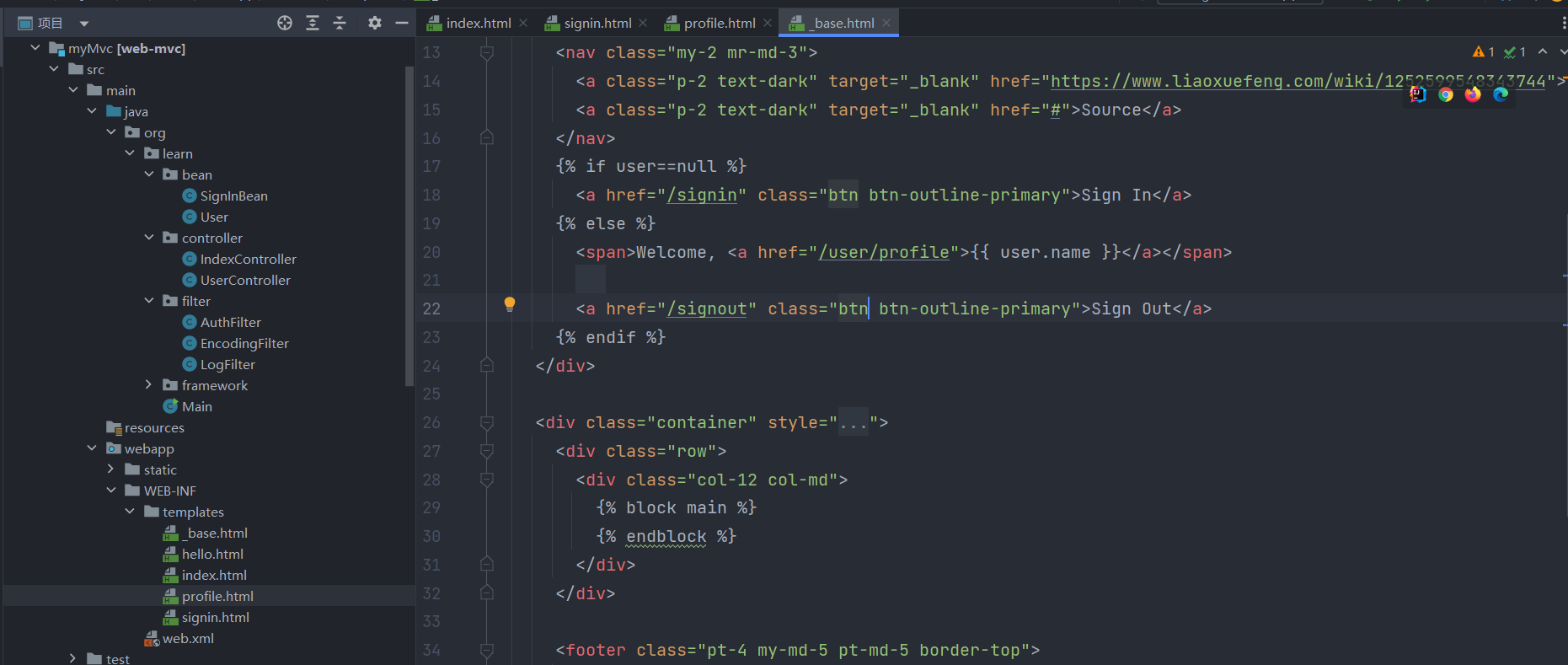
Task: Collapse the controller package
Action: (x=149, y=238)
